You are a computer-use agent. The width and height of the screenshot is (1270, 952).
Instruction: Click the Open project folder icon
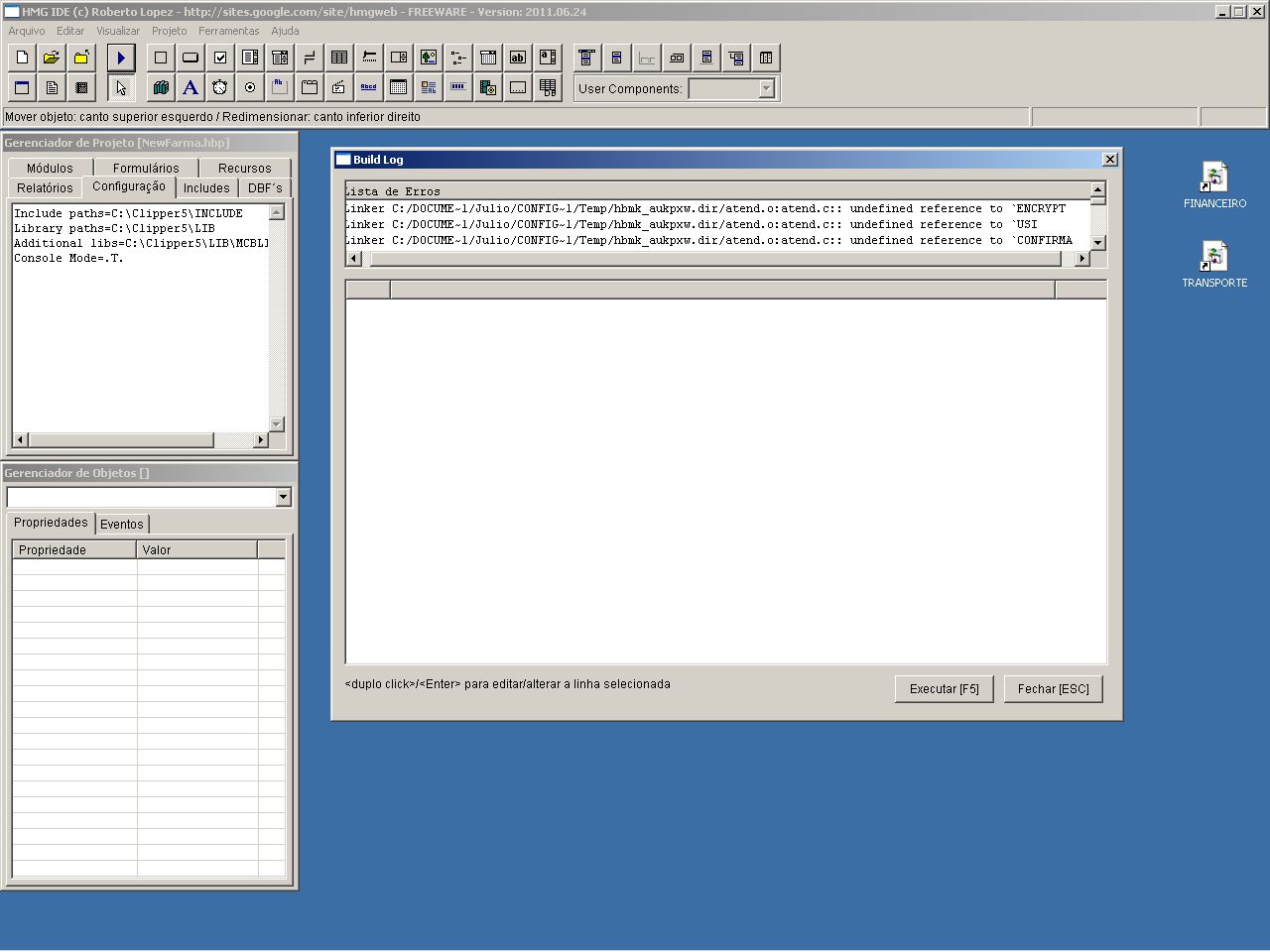click(x=52, y=58)
